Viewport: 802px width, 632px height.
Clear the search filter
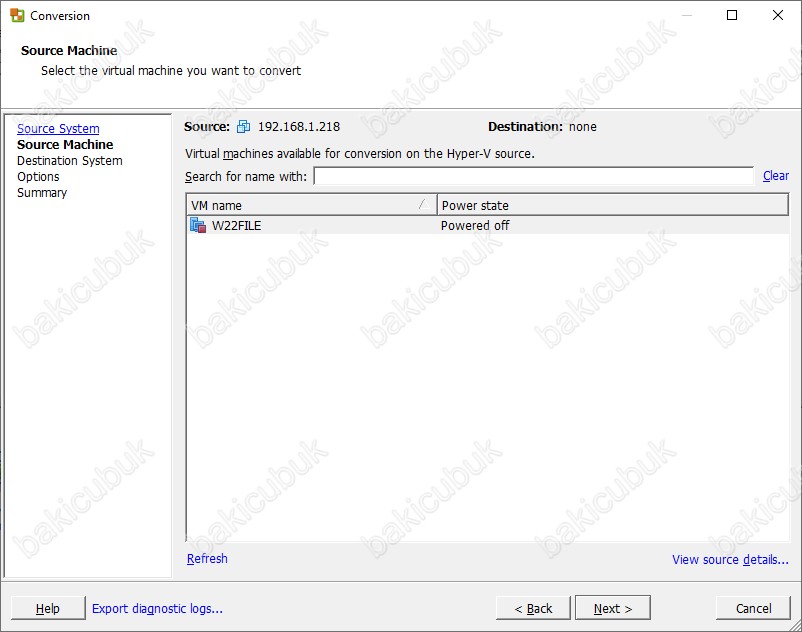[775, 176]
